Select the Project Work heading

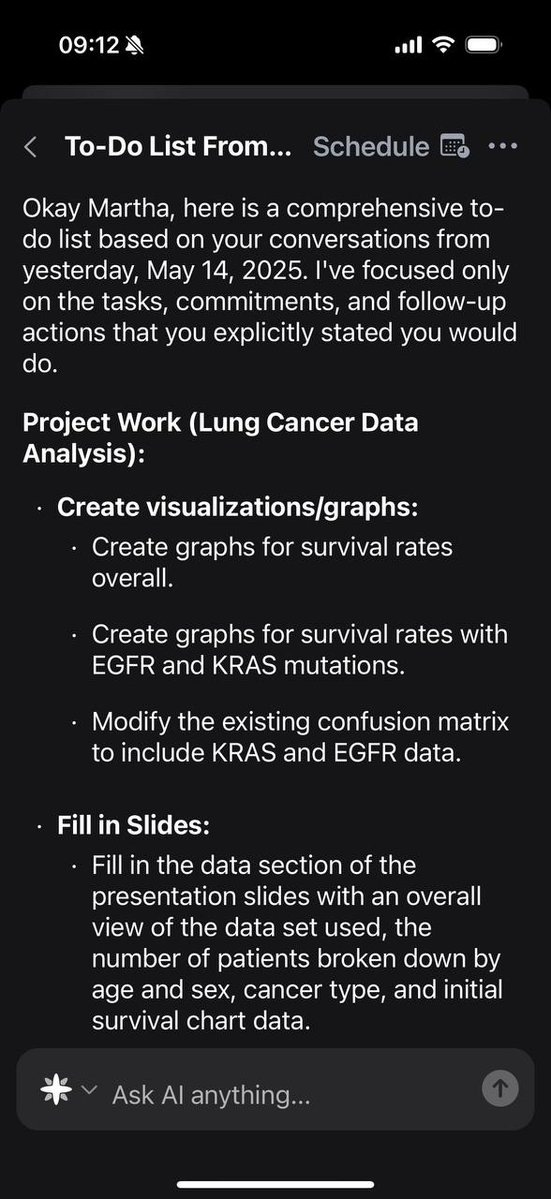pyautogui.click(x=221, y=437)
